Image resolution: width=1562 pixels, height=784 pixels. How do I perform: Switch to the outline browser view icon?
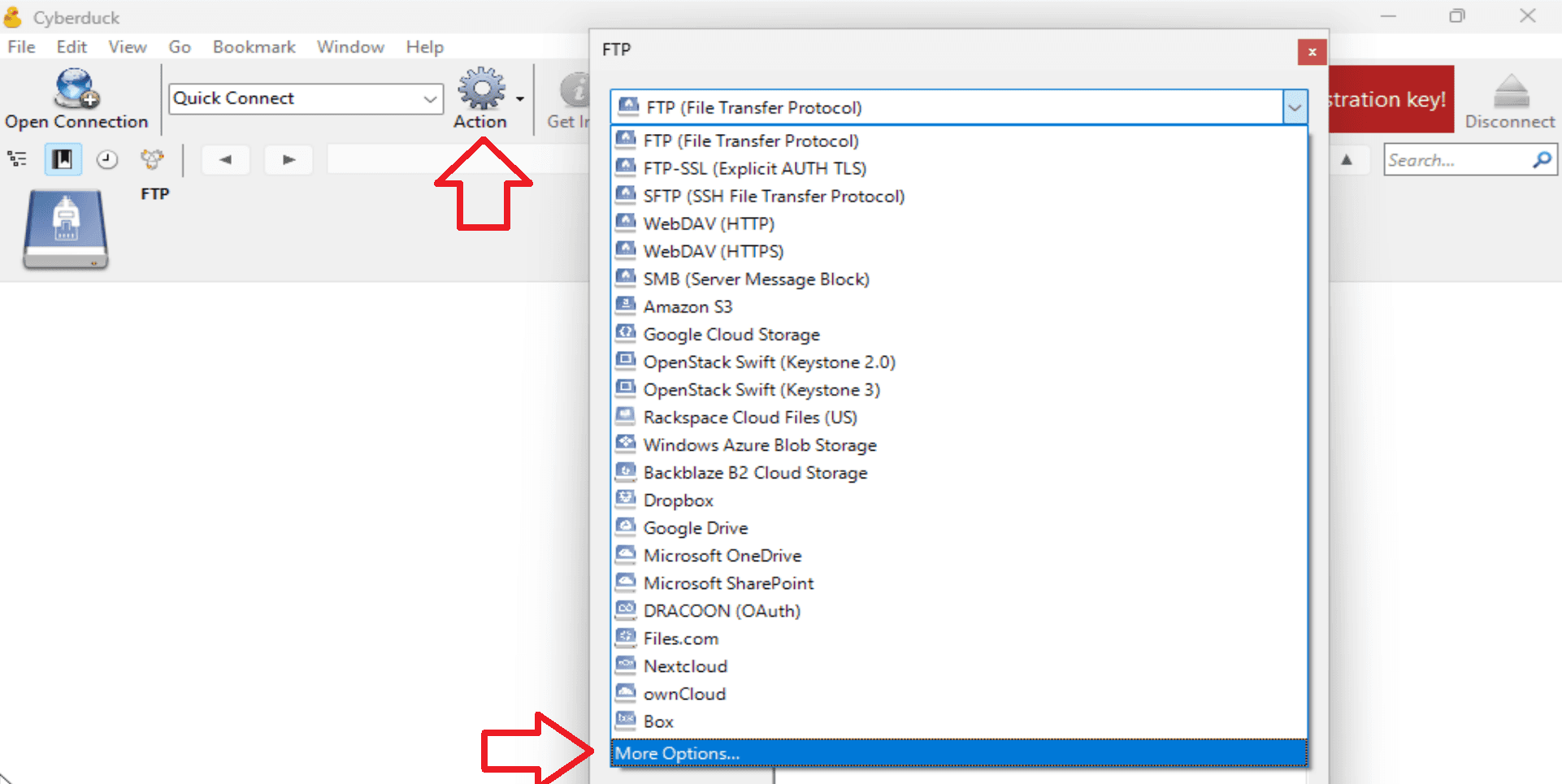pos(18,159)
